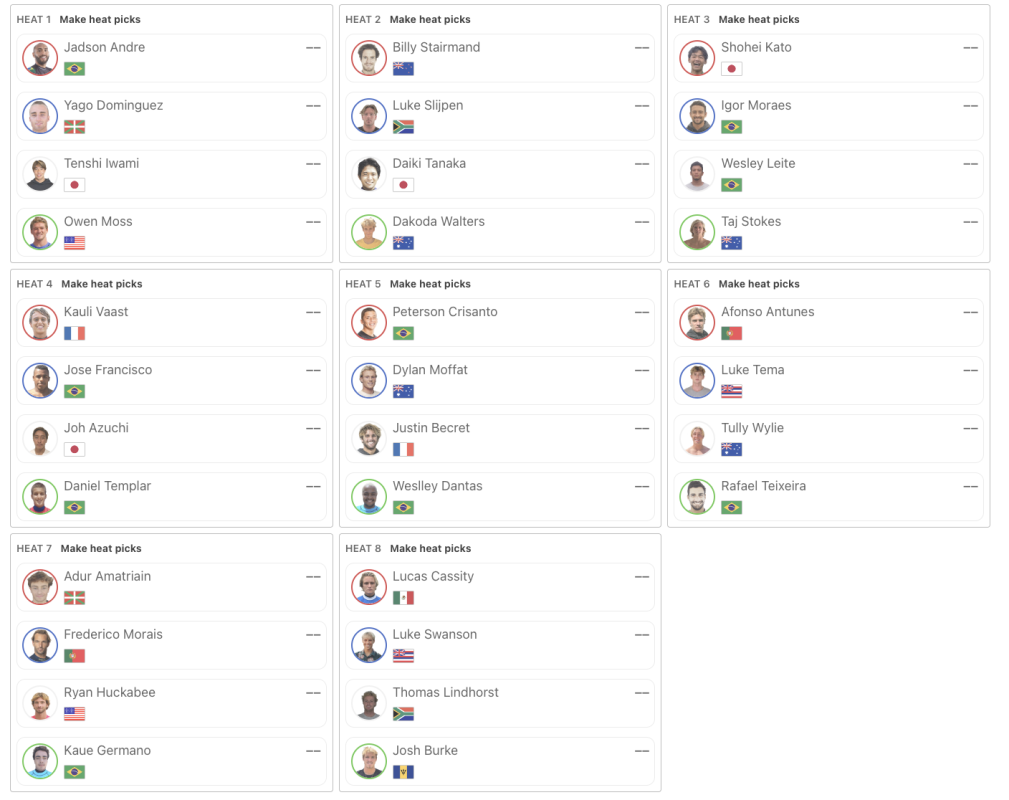Click Peterson Crisanto's avatar photo
This screenshot has width=1009, height=800.
point(368,322)
